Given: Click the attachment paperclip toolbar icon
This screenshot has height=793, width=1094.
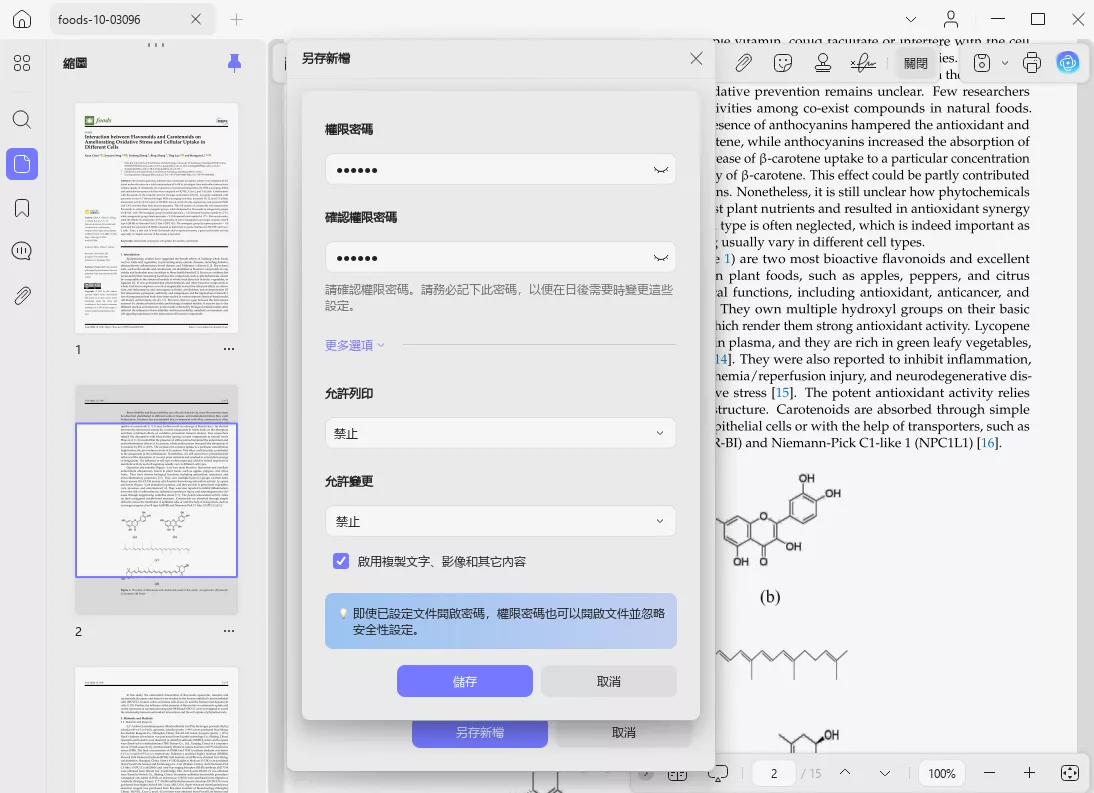Looking at the screenshot, I should click(x=744, y=63).
